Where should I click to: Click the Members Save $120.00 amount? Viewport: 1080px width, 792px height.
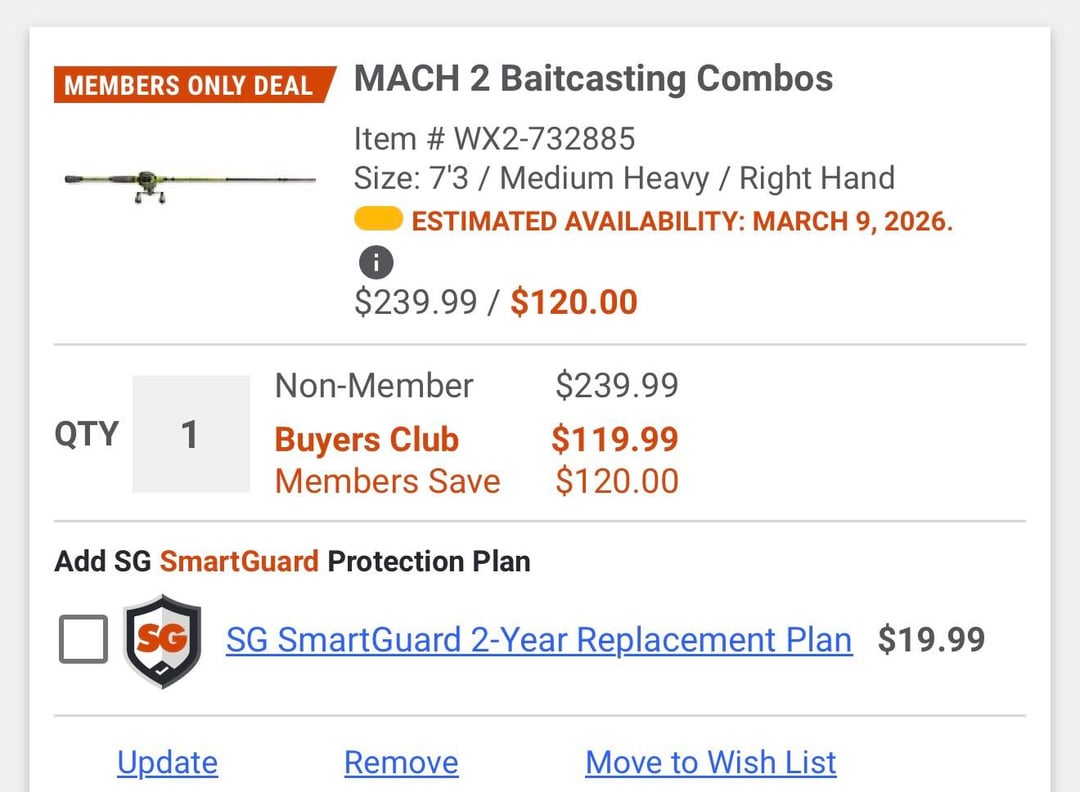pos(617,481)
